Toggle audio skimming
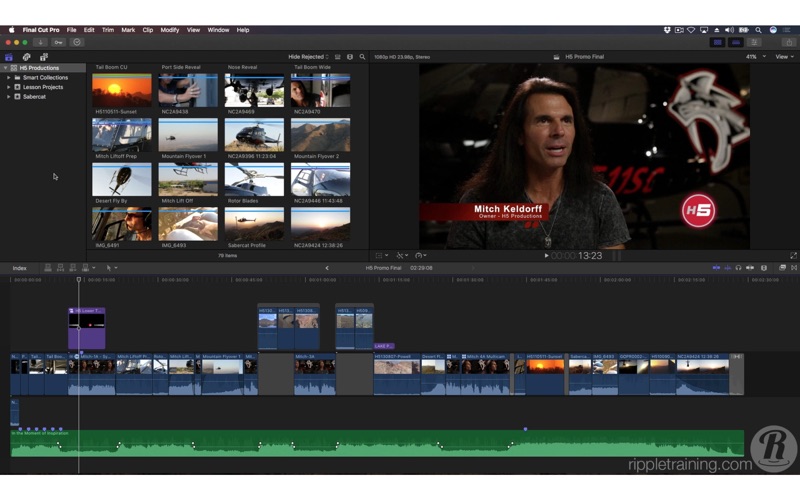The image size is (800, 500). (728, 268)
